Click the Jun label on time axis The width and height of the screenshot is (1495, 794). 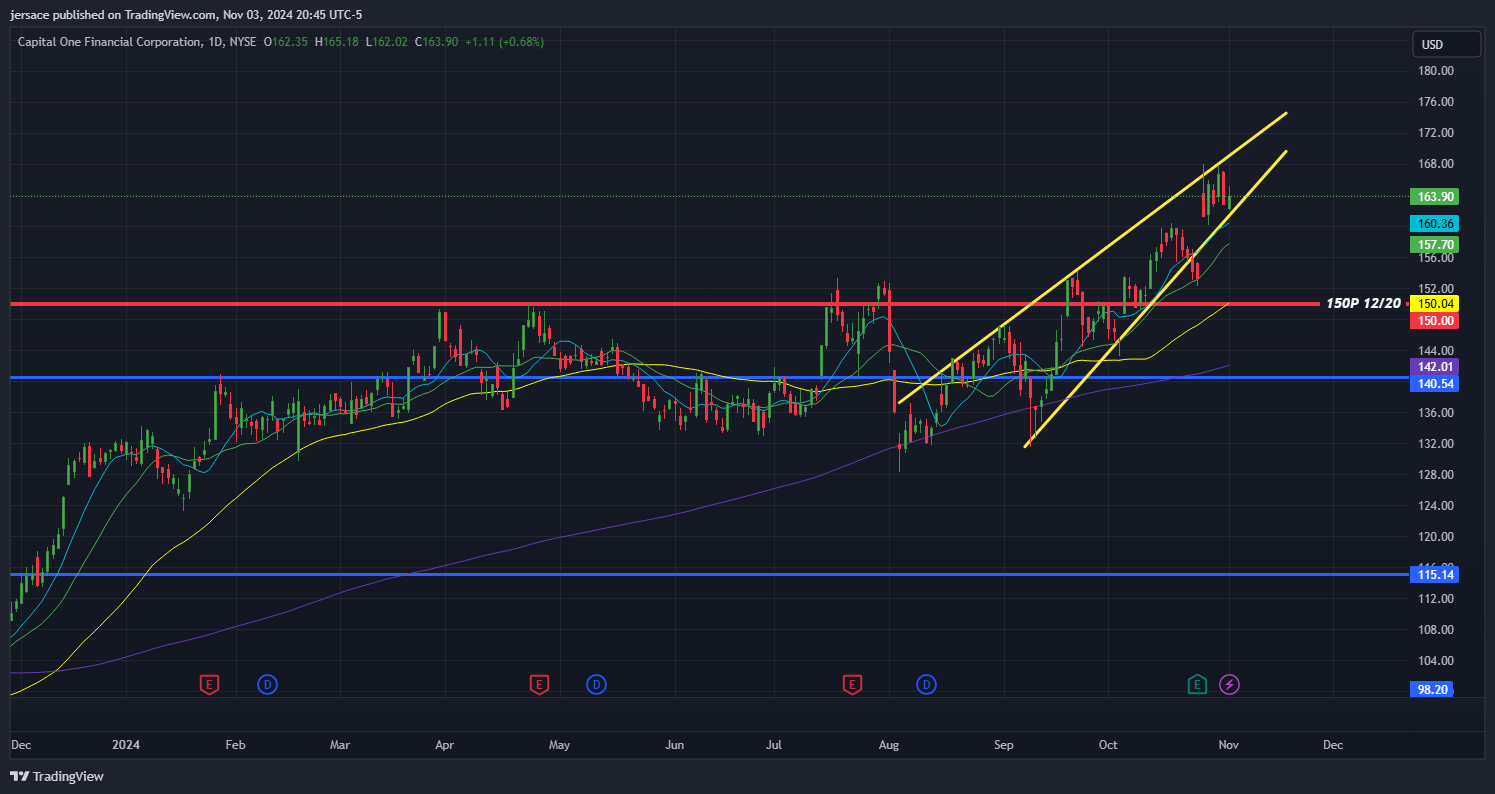click(675, 745)
